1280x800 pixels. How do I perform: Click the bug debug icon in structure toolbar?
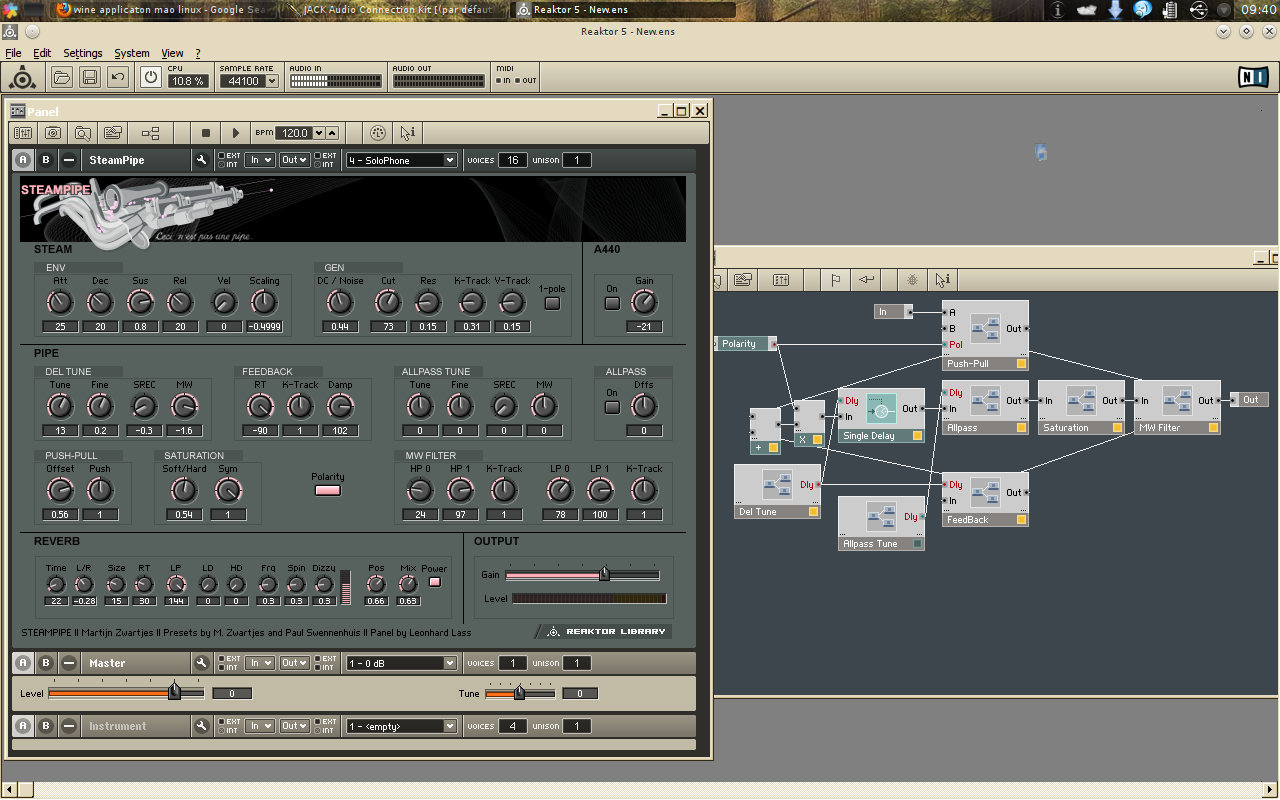911,281
